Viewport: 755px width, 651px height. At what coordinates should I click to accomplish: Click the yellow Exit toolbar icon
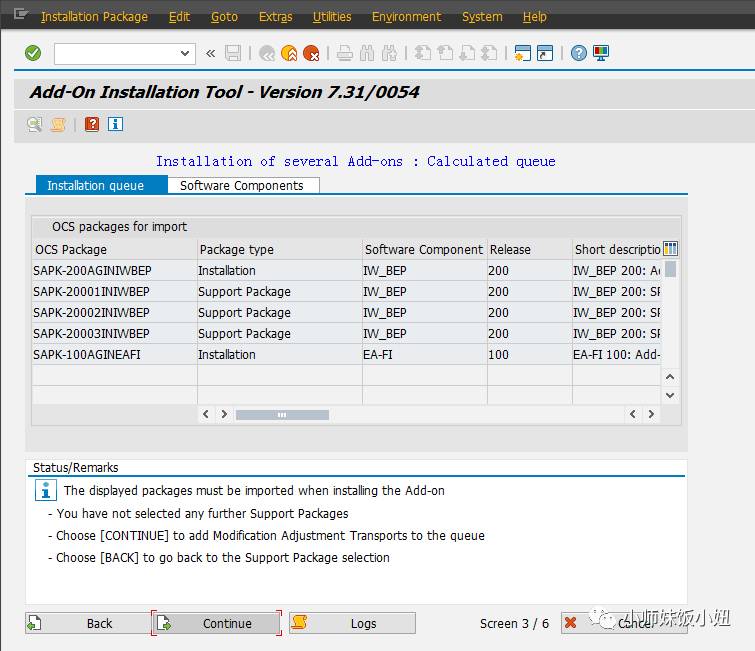289,53
